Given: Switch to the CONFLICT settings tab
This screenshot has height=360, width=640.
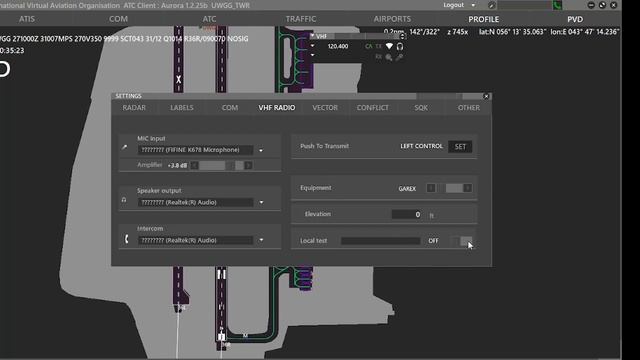Looking at the screenshot, I should coord(373,108).
